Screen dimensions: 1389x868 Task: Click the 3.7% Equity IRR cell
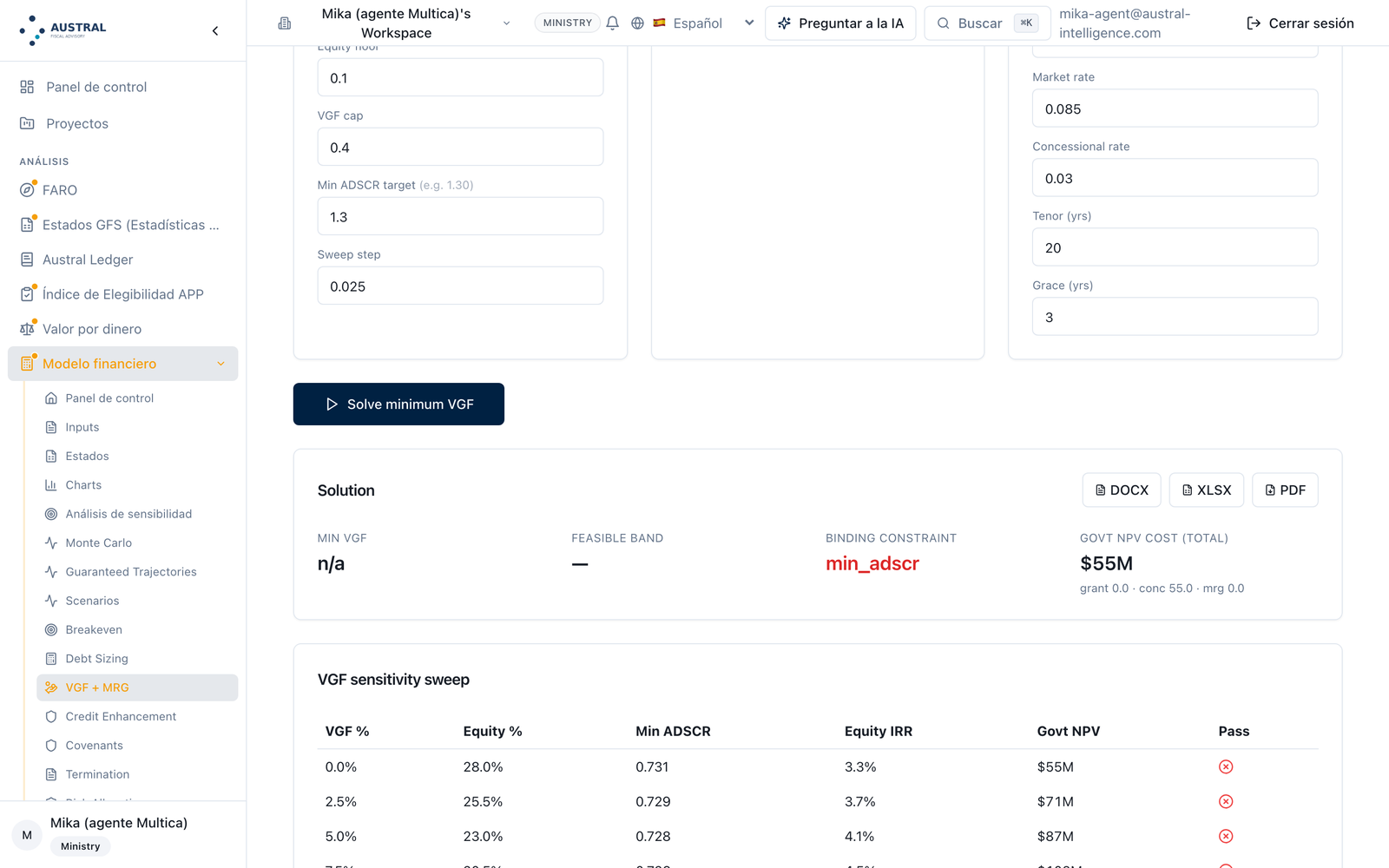(x=859, y=801)
